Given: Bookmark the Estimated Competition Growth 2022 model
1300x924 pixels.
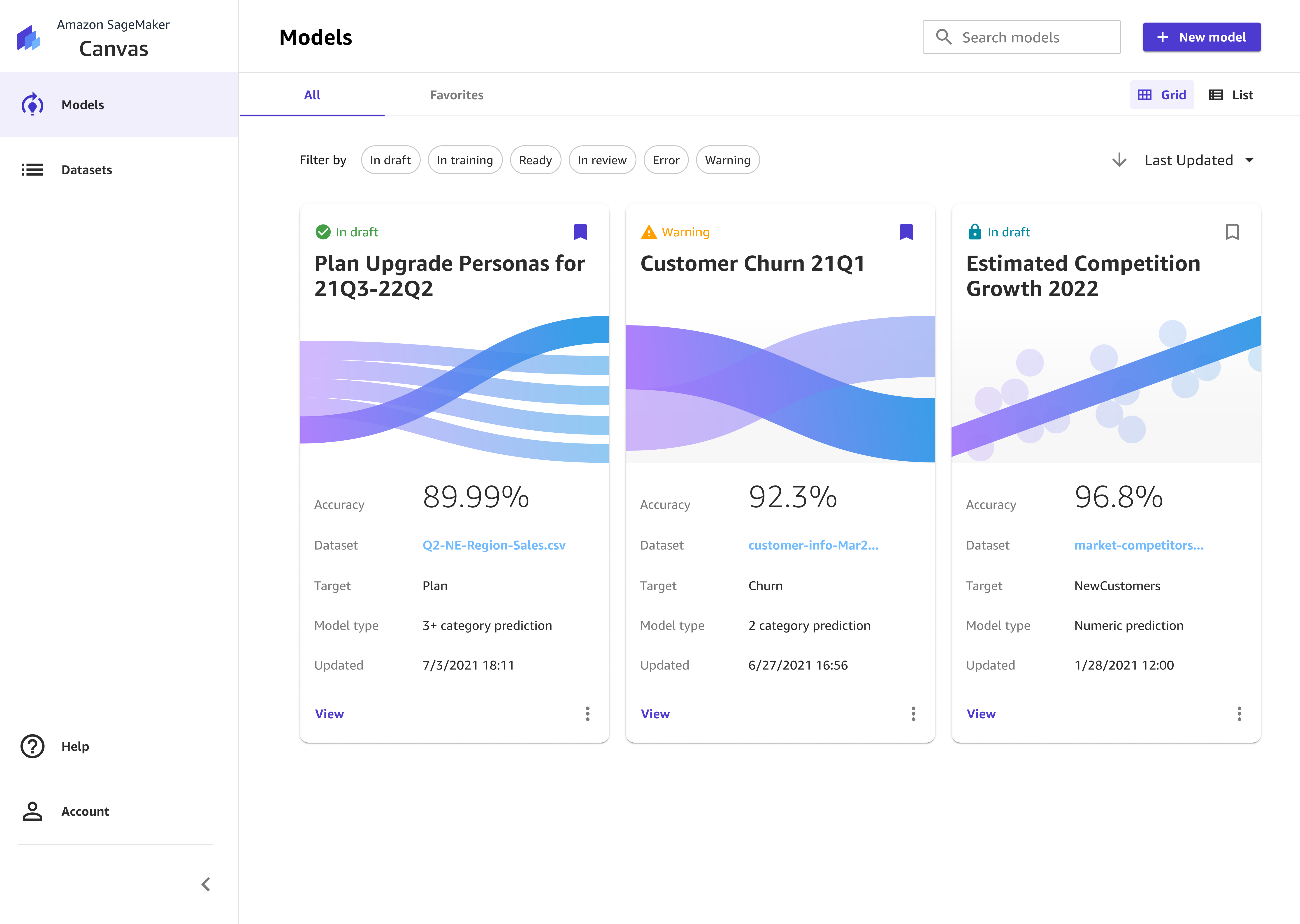Looking at the screenshot, I should pyautogui.click(x=1232, y=232).
